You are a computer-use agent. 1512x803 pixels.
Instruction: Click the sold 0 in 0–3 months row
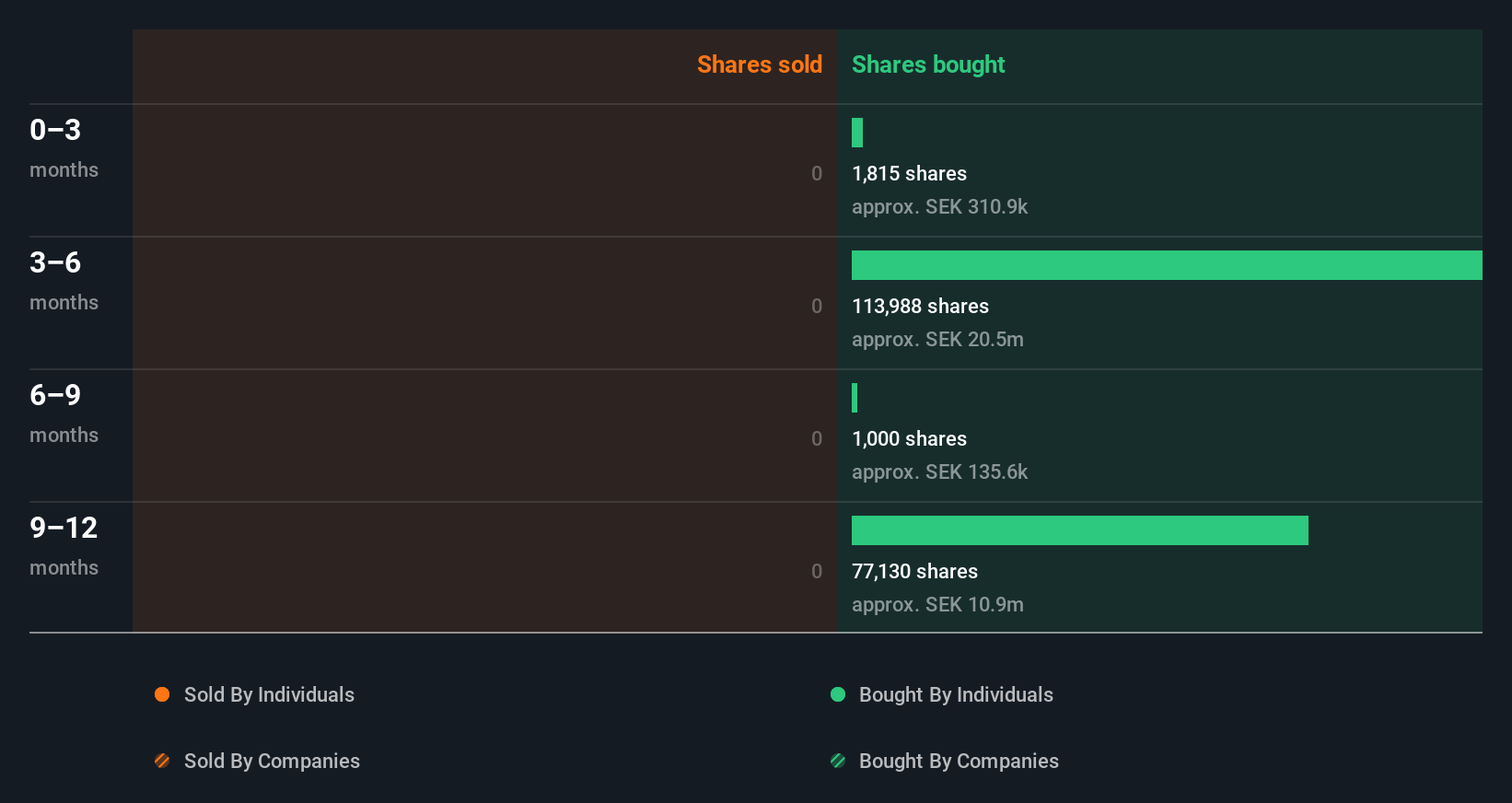817,173
